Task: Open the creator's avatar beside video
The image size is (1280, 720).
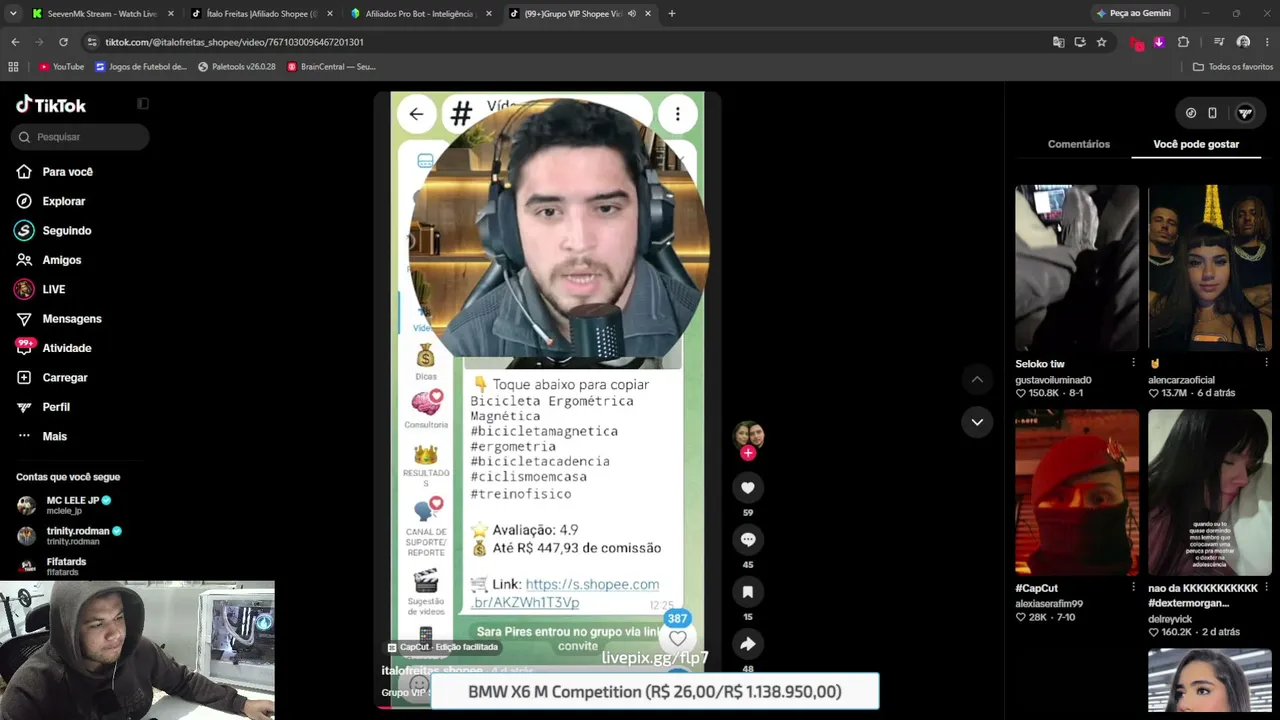Action: point(748,434)
